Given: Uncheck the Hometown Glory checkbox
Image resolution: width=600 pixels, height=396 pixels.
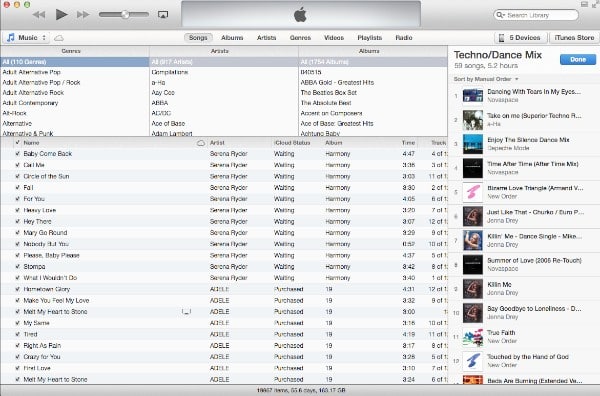Looking at the screenshot, I should [17, 289].
